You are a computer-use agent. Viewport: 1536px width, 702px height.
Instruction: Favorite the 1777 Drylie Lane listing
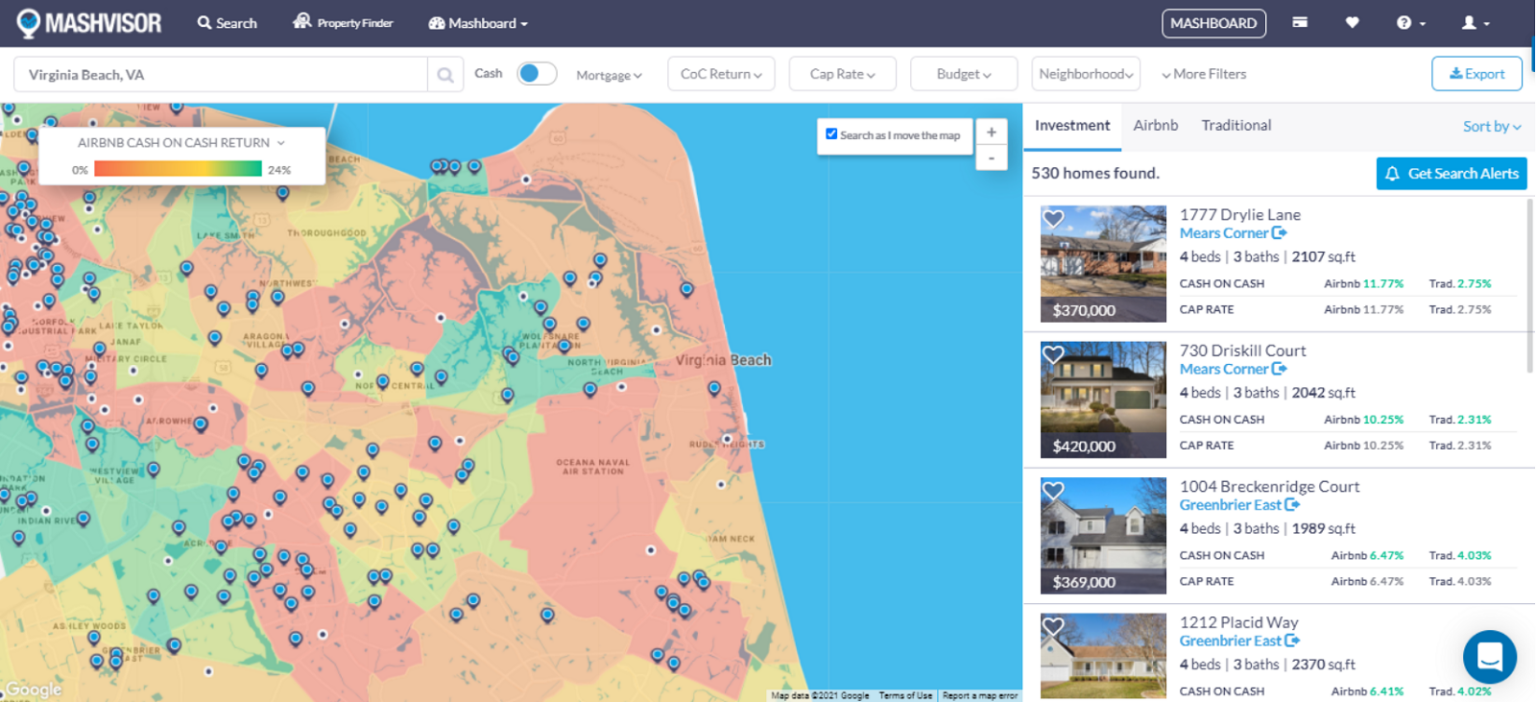pyautogui.click(x=1053, y=219)
